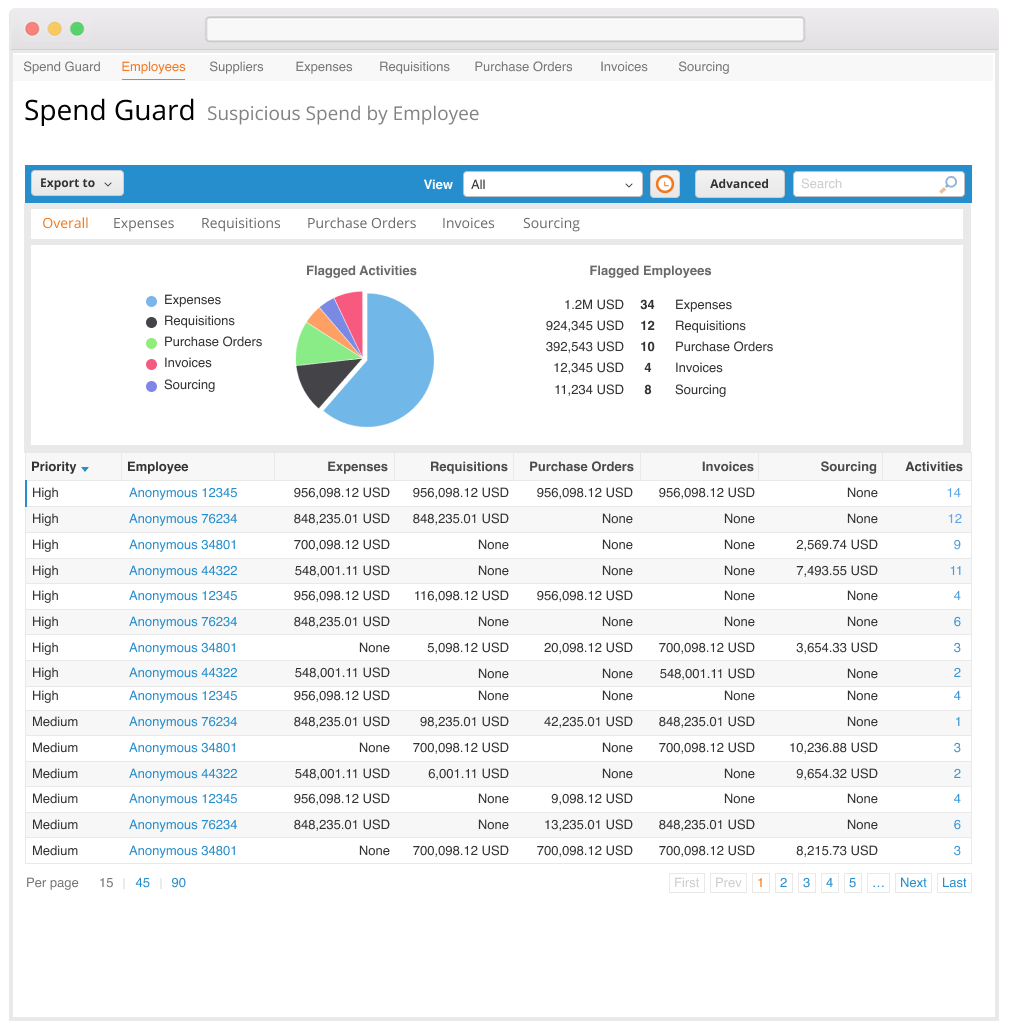Open the Export to dropdown
Image resolution: width=1009 pixels, height=1034 pixels.
[x=77, y=184]
